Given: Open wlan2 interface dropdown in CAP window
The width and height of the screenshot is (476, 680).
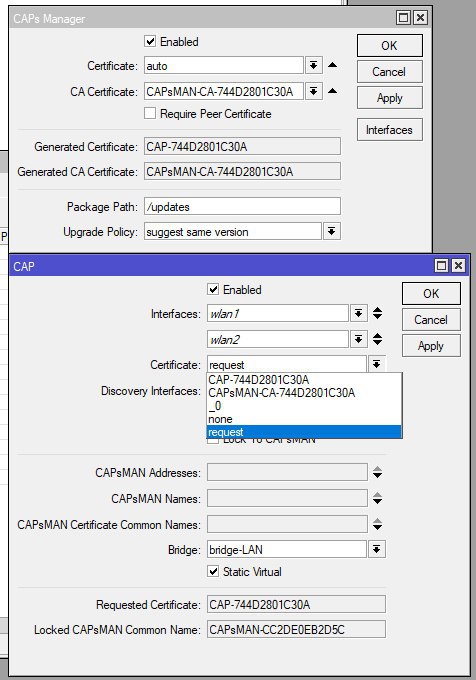Looking at the screenshot, I should coord(358,339).
